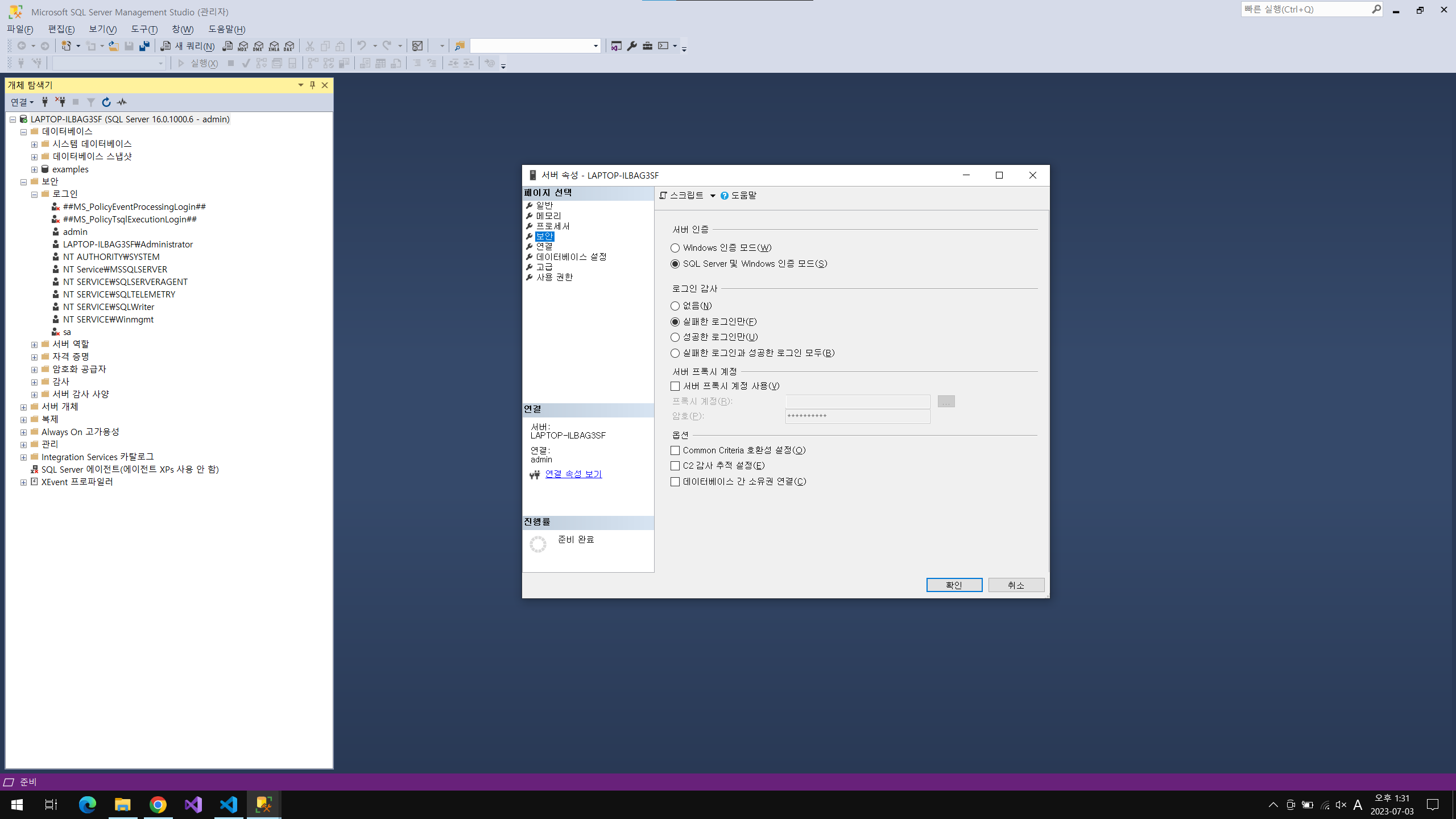Image resolution: width=1456 pixels, height=819 pixels.
Task: Click the Disconnect icon in Object Explorer
Action: click(60, 102)
